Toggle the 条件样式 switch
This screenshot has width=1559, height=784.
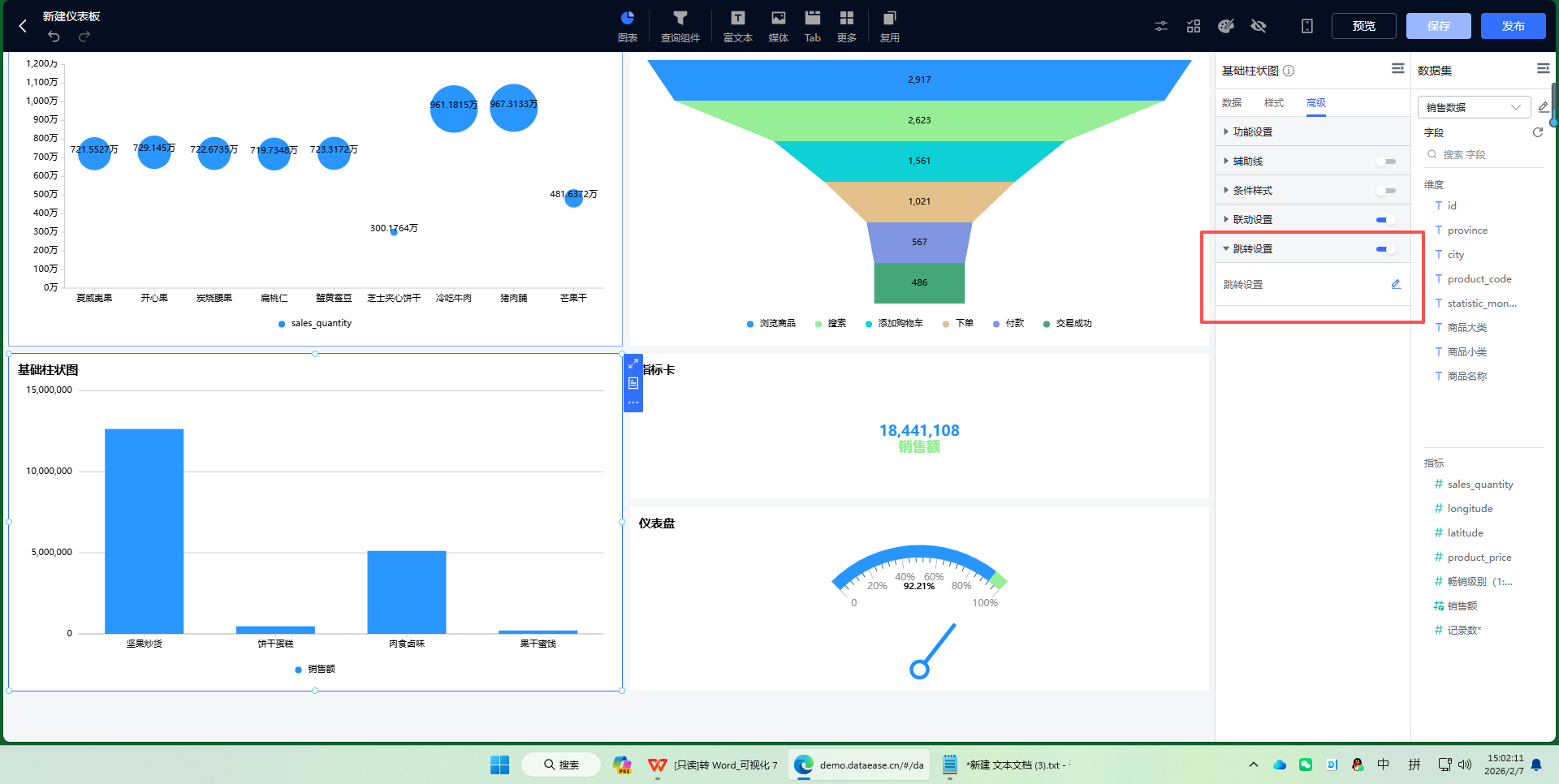1386,191
